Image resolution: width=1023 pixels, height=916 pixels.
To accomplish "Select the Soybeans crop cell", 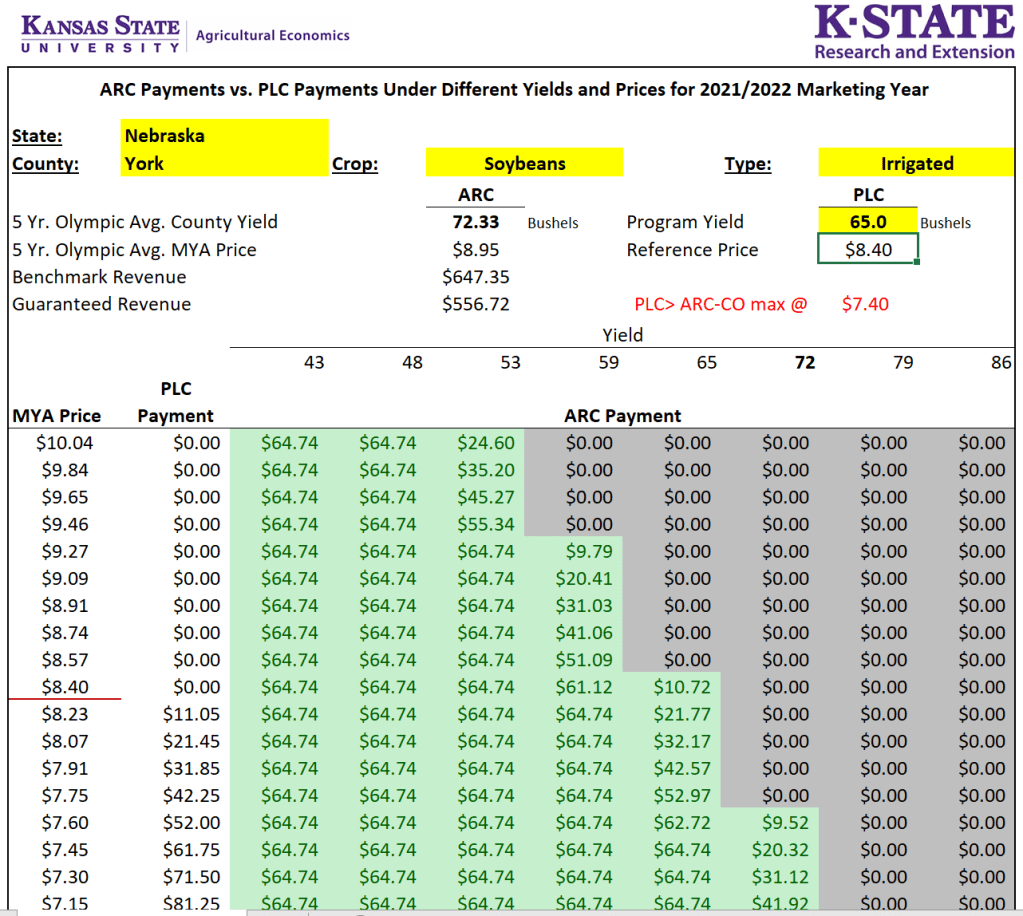I will tap(524, 163).
